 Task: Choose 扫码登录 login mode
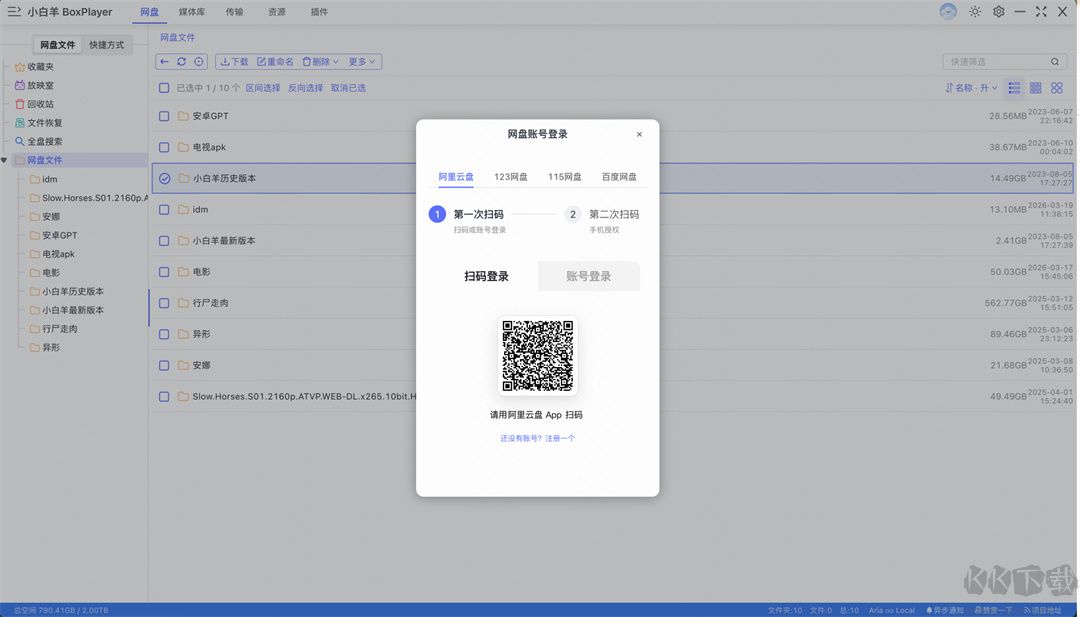(x=486, y=276)
